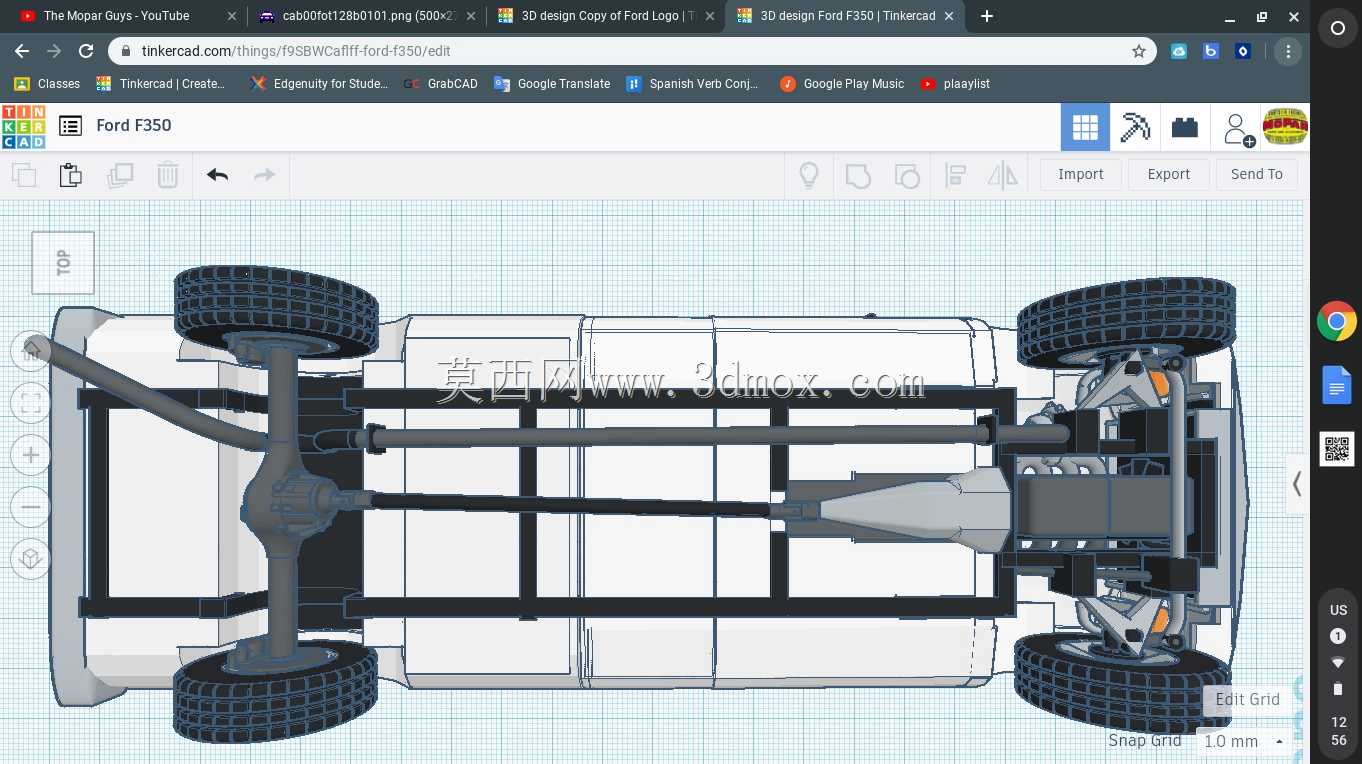Click the Group shapes icon
This screenshot has width=1362, height=764.
coord(858,175)
